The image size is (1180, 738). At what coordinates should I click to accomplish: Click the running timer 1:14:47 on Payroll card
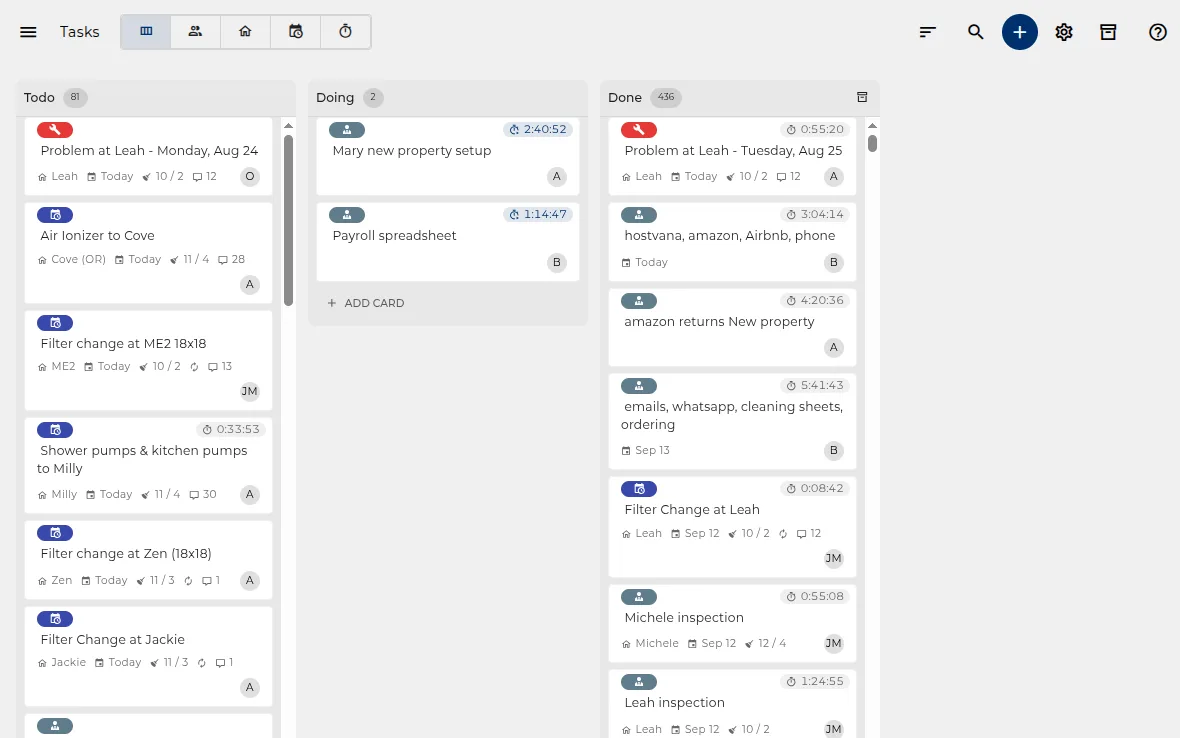(x=538, y=214)
